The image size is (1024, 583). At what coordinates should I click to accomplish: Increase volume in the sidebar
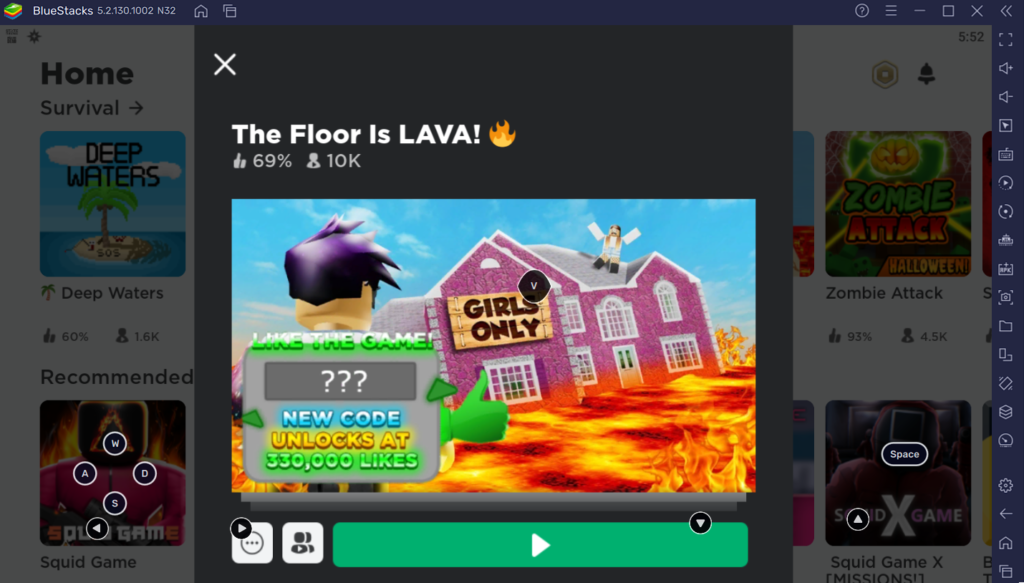pos(1006,69)
